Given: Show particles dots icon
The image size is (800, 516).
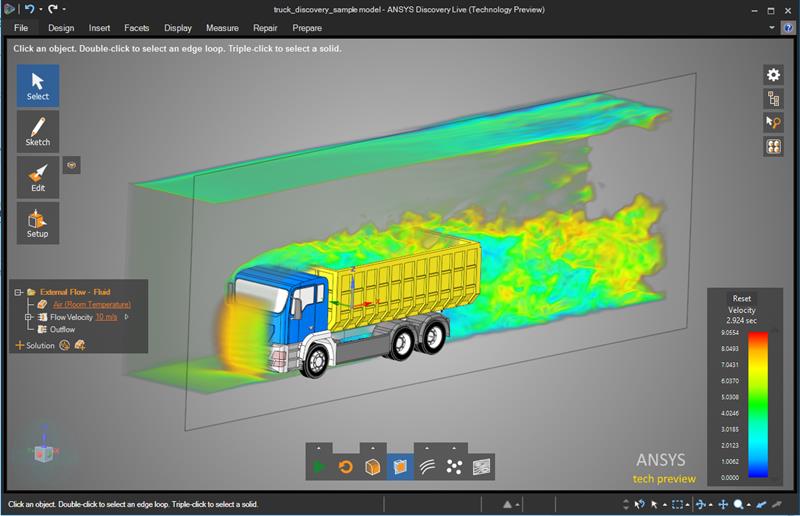Looking at the screenshot, I should [x=454, y=467].
